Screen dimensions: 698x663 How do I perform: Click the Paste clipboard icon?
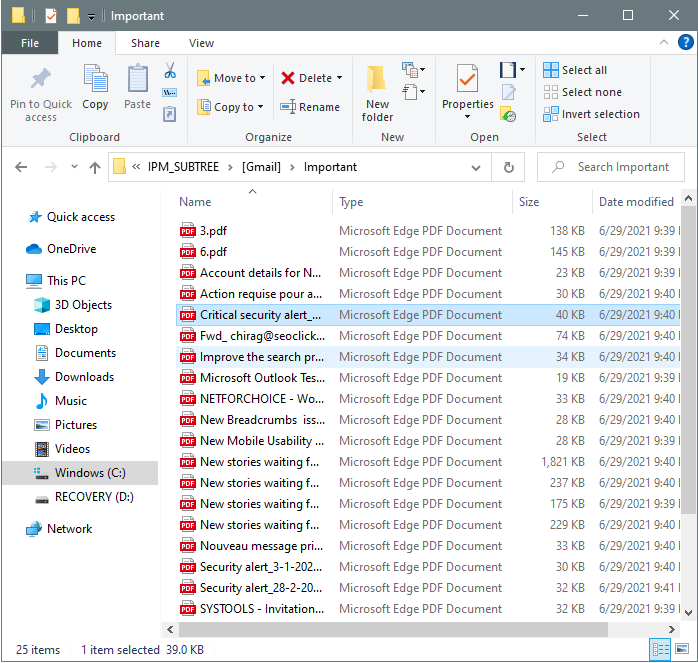pos(138,78)
